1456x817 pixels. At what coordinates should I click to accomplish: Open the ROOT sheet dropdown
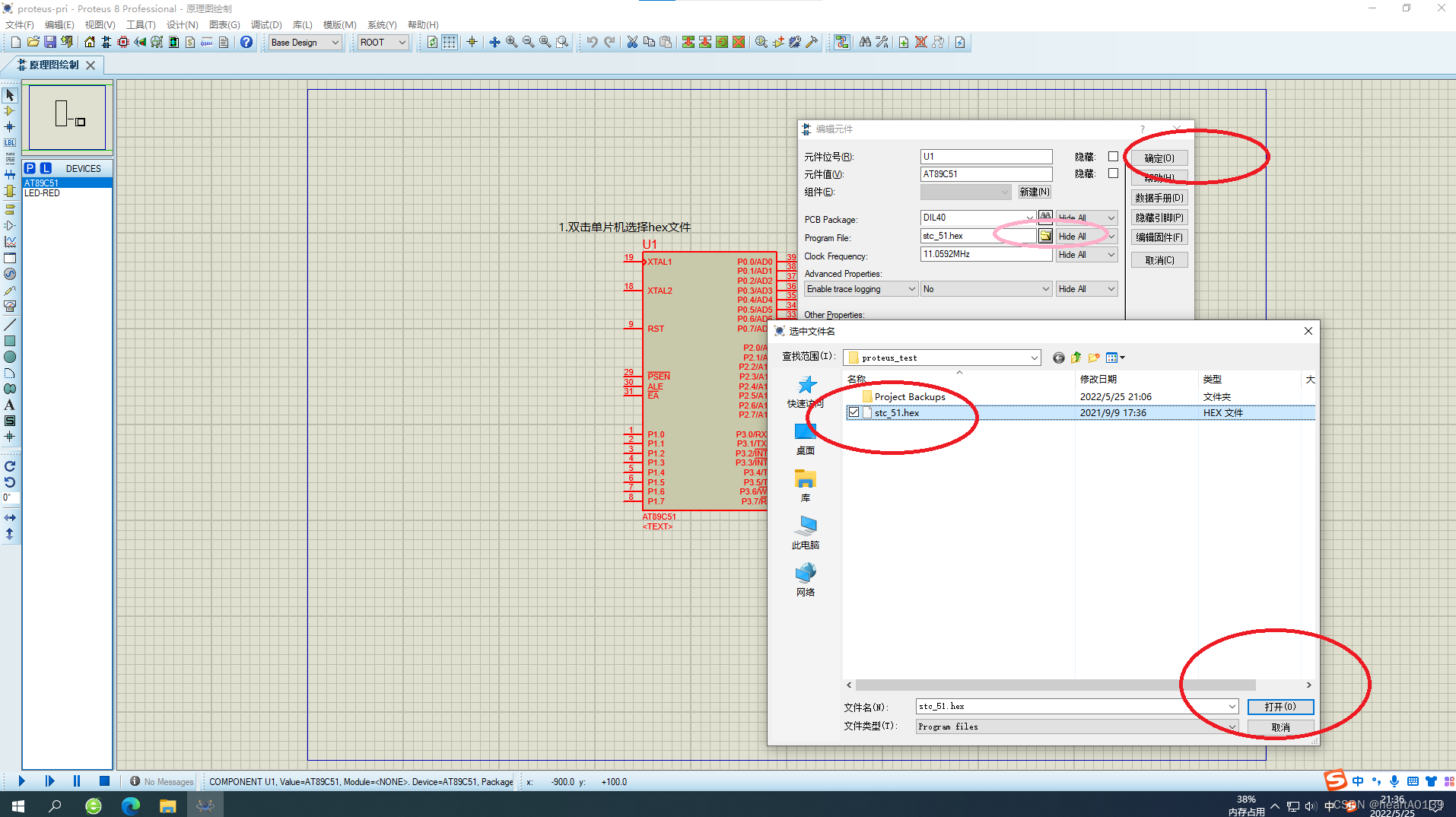tap(383, 43)
